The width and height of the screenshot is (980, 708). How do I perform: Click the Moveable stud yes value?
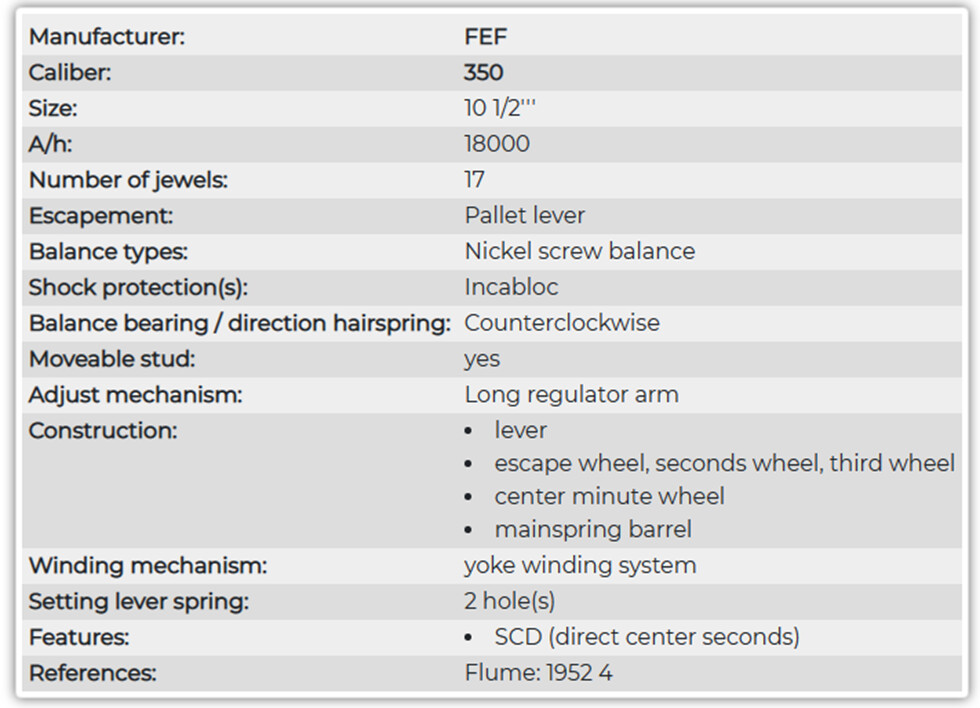[482, 360]
